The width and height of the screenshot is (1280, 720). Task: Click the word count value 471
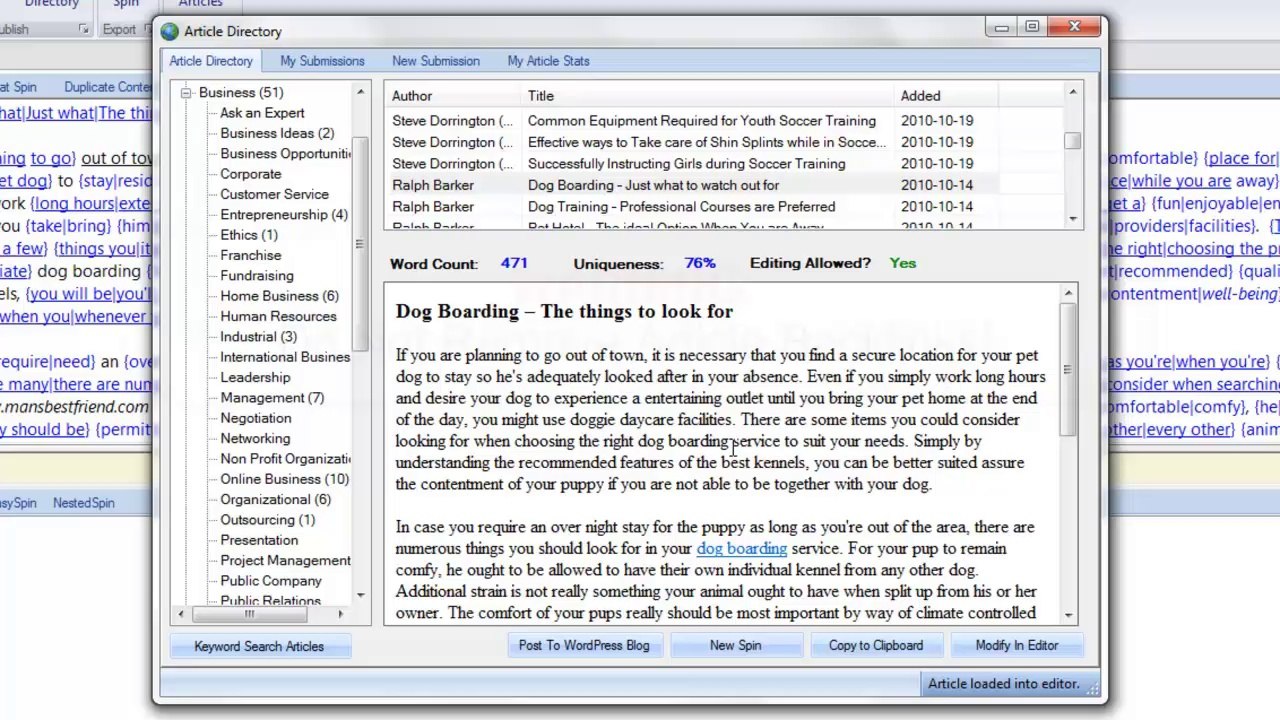click(x=514, y=263)
